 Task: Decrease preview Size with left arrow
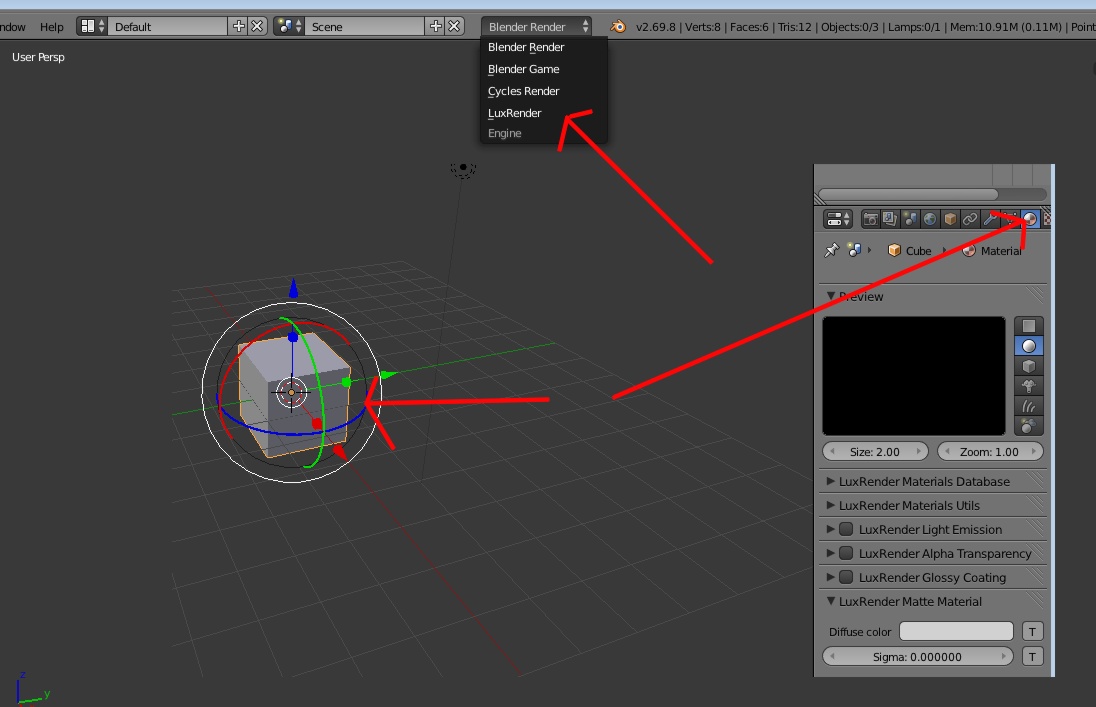(832, 452)
